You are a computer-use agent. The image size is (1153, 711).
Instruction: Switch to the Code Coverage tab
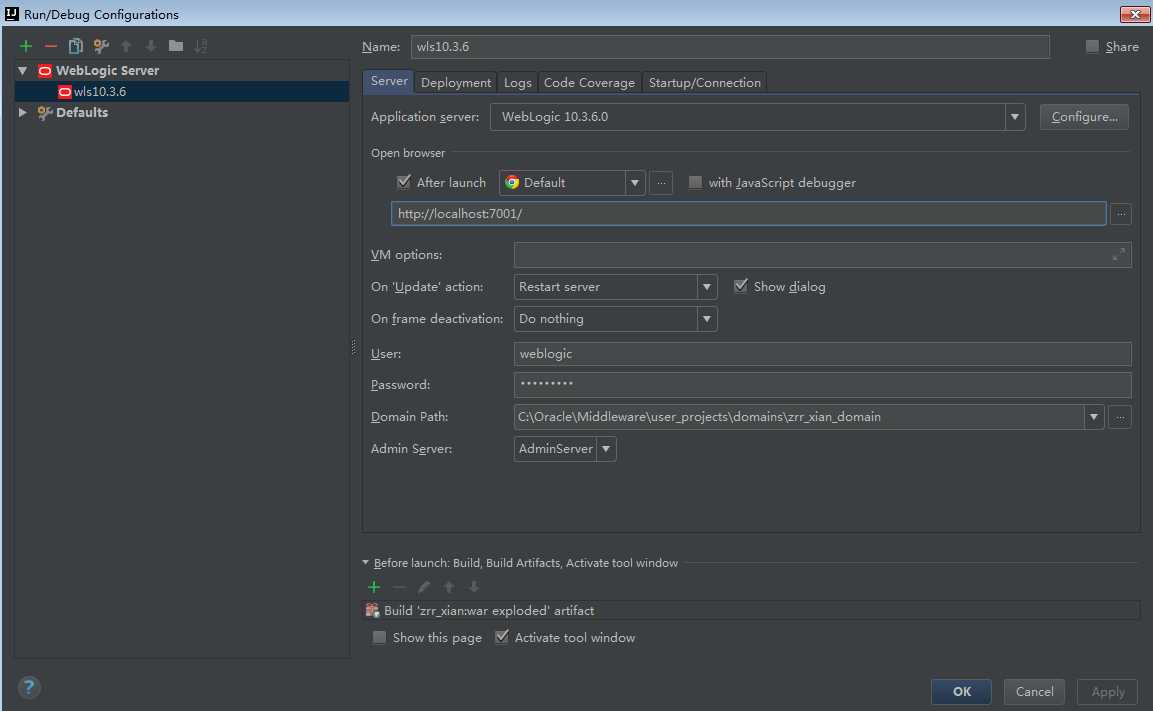(589, 82)
